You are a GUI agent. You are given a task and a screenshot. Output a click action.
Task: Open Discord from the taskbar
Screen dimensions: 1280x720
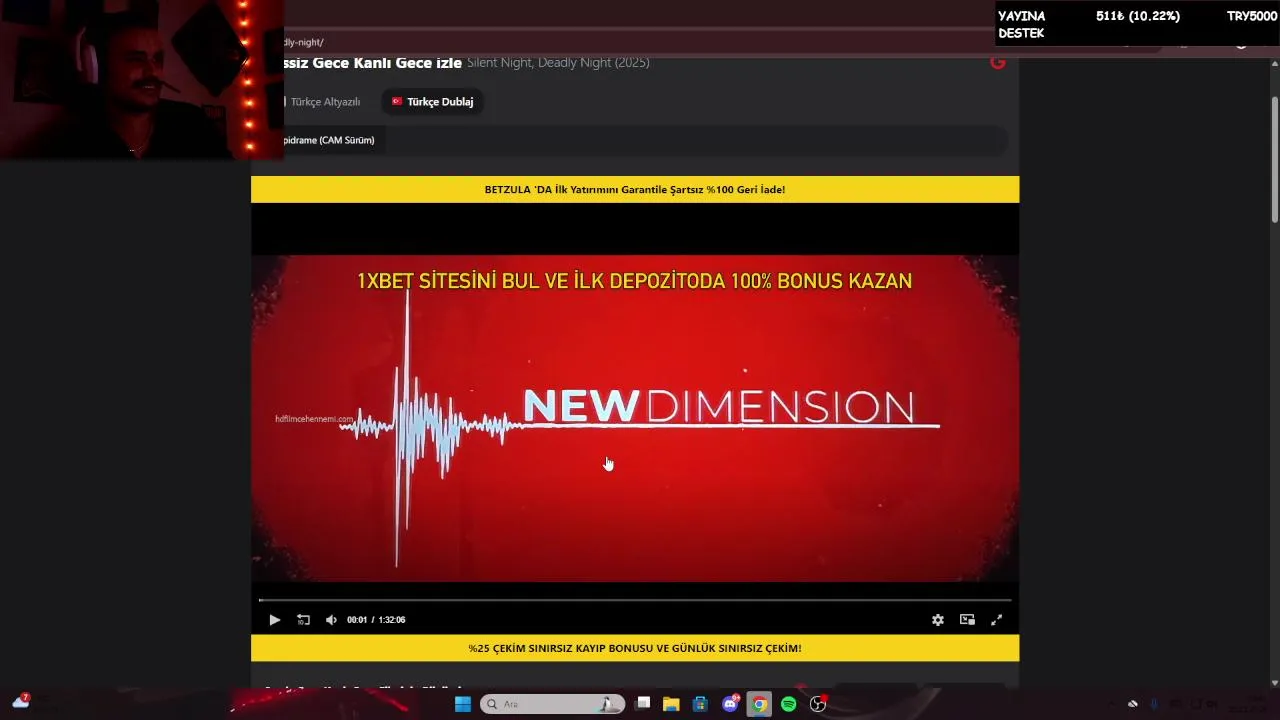click(730, 704)
